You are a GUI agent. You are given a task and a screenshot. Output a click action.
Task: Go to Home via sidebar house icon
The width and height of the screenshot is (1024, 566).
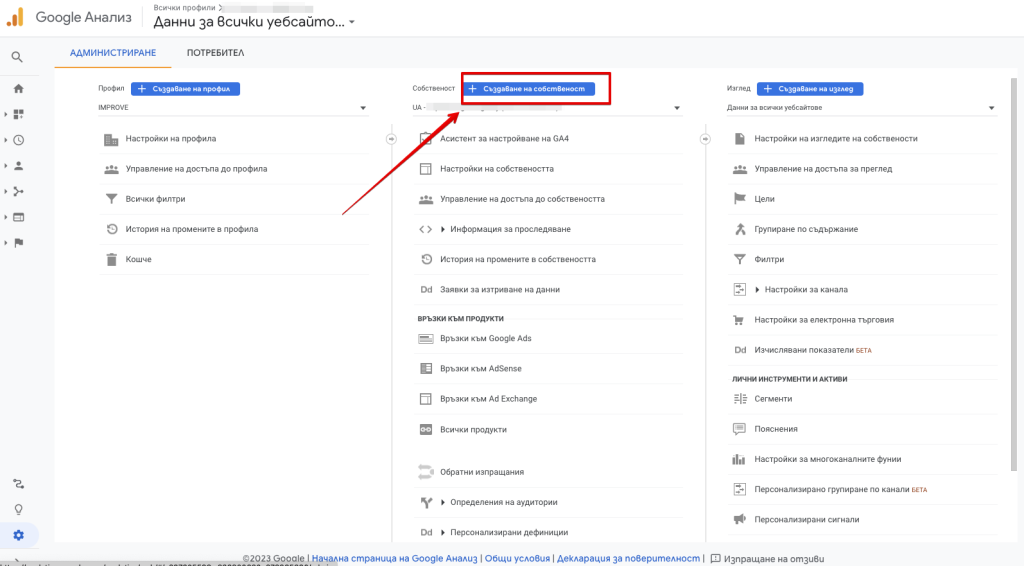point(18,88)
